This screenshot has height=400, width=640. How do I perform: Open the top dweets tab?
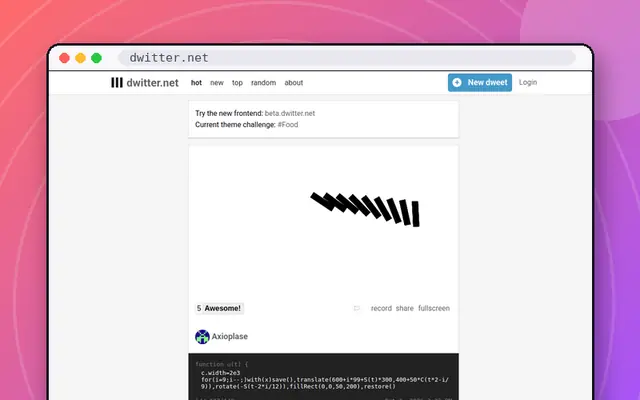237,83
